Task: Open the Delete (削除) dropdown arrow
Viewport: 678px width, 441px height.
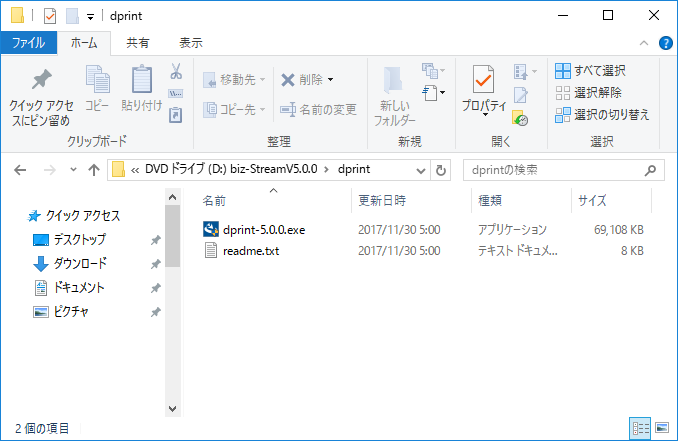Action: (331, 80)
